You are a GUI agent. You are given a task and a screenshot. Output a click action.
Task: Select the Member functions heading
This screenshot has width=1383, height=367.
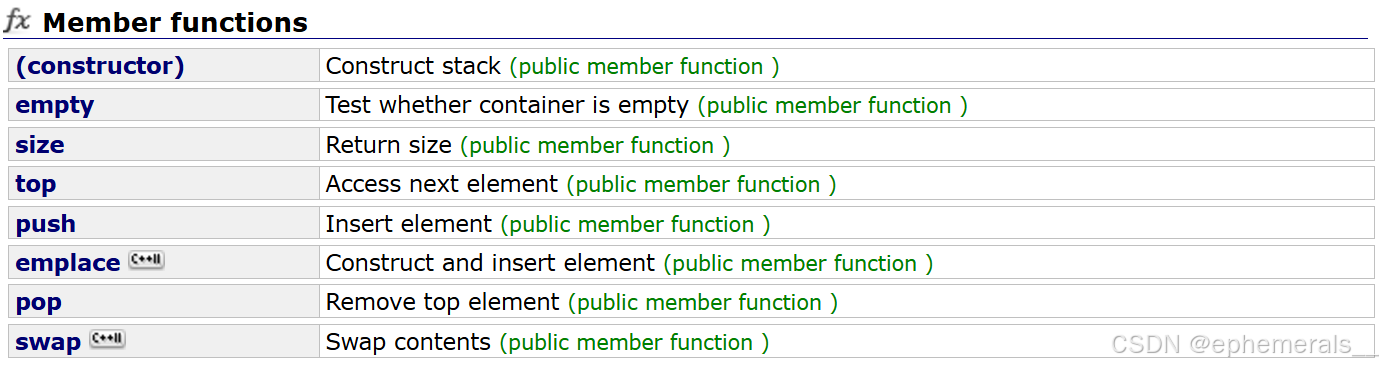[175, 22]
